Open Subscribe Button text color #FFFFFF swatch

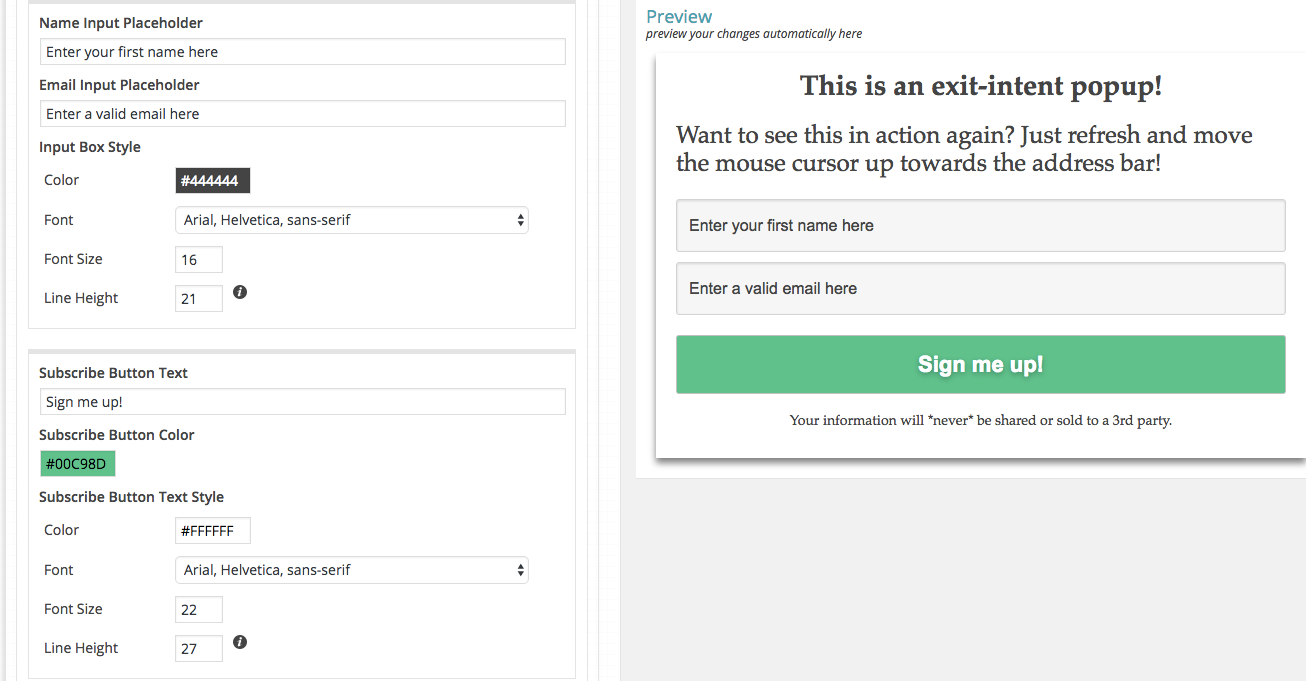click(212, 531)
